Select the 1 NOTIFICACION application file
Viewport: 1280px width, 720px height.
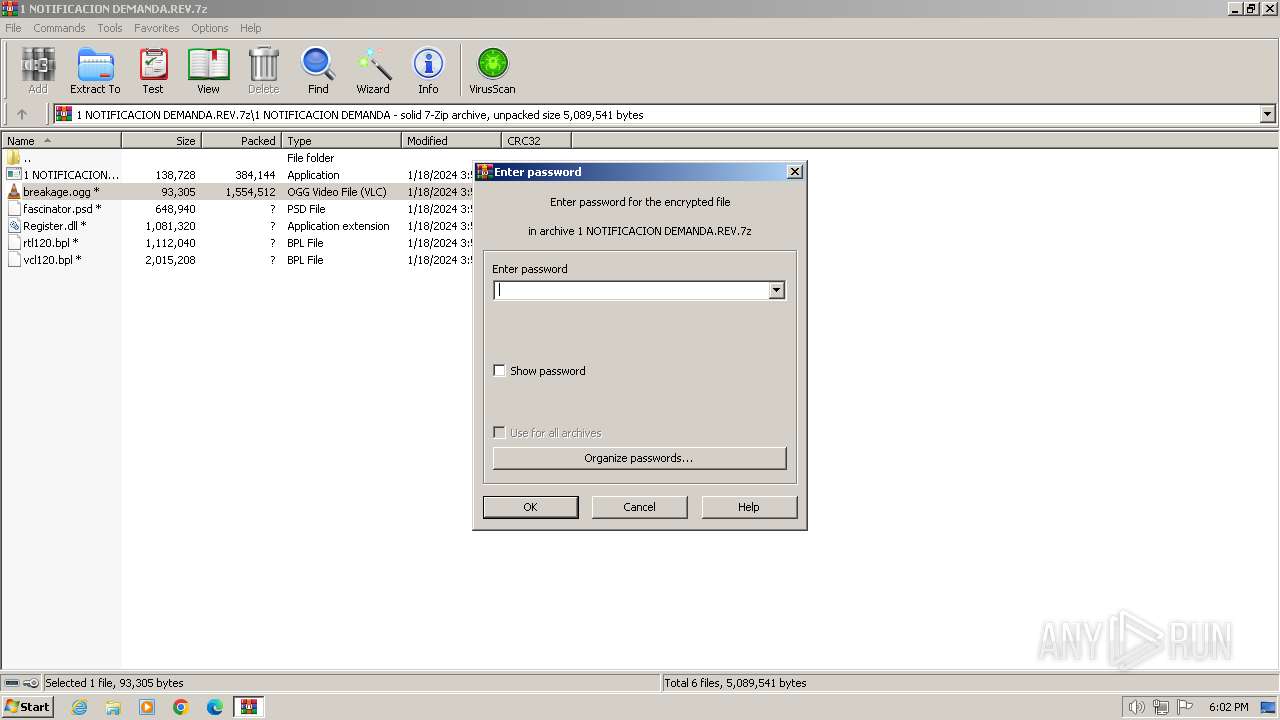[62, 175]
